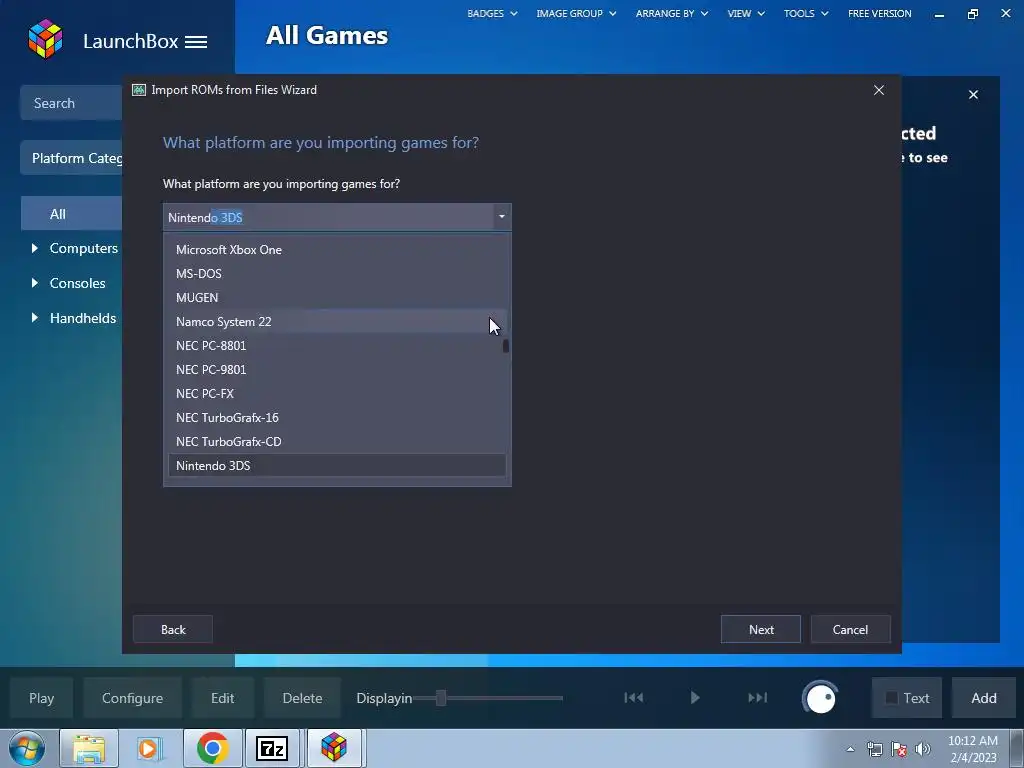This screenshot has width=1024, height=768.
Task: Go Back in the wizard
Action: (x=173, y=629)
